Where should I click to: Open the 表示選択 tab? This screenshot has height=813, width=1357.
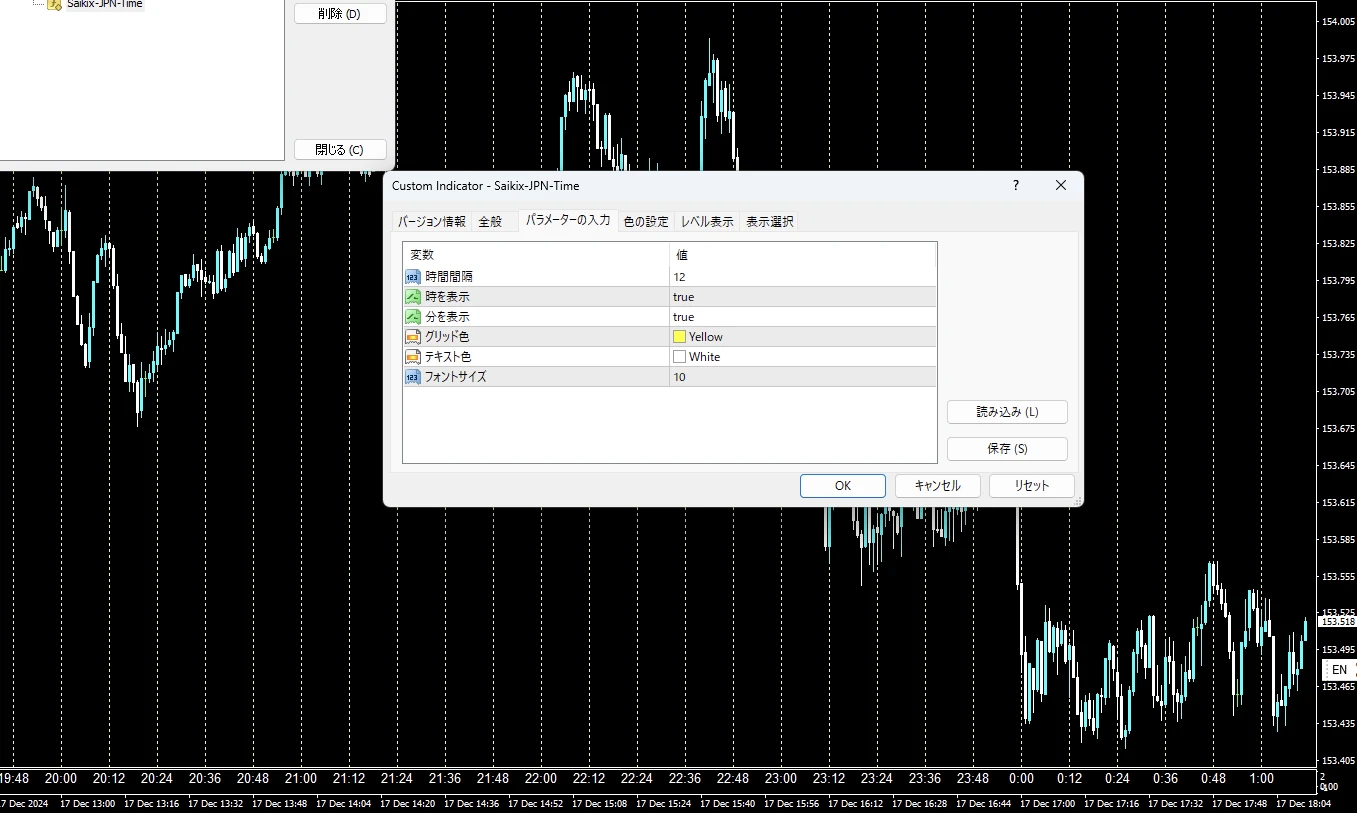pyautogui.click(x=769, y=222)
